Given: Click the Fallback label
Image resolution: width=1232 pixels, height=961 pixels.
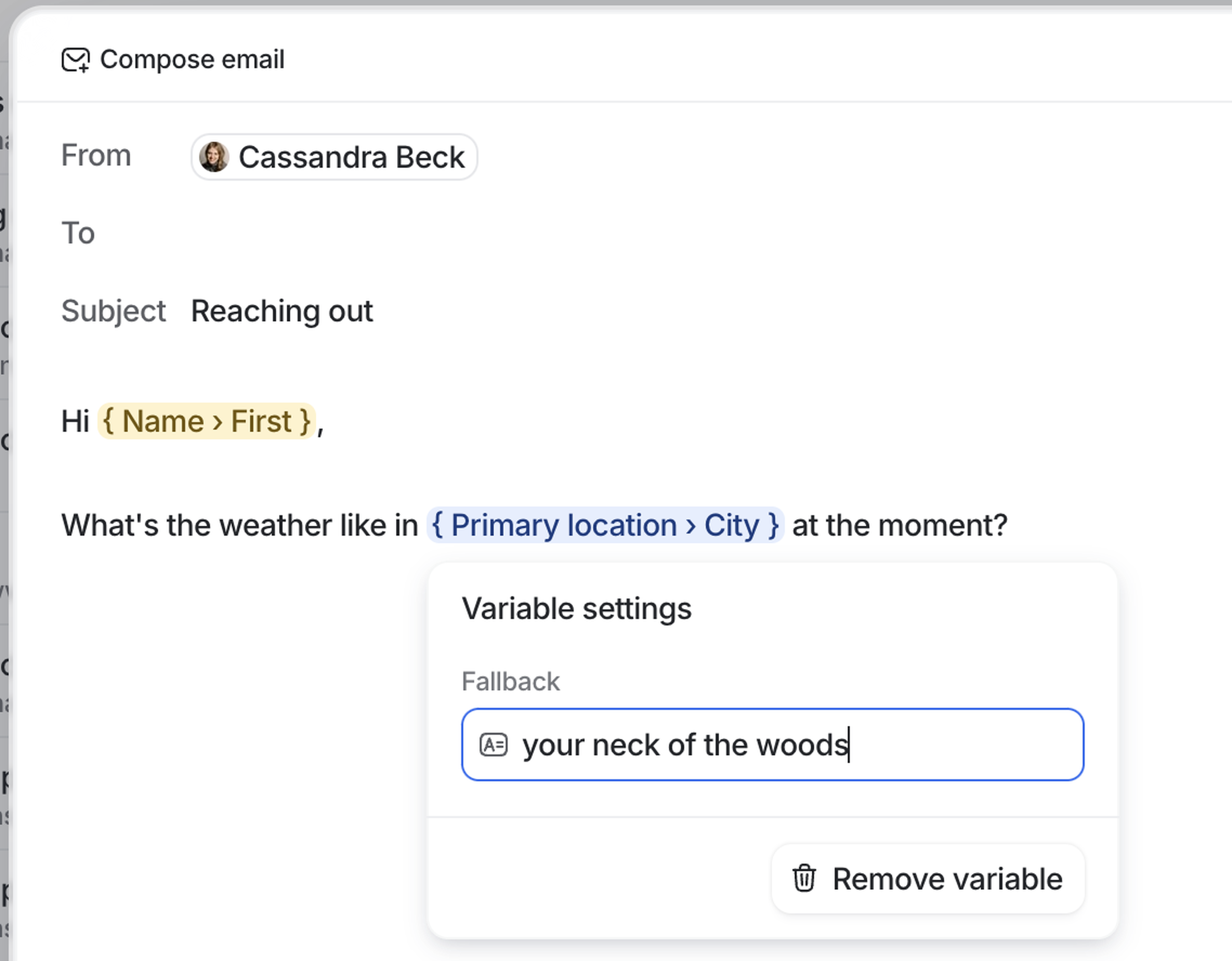Looking at the screenshot, I should point(510,682).
